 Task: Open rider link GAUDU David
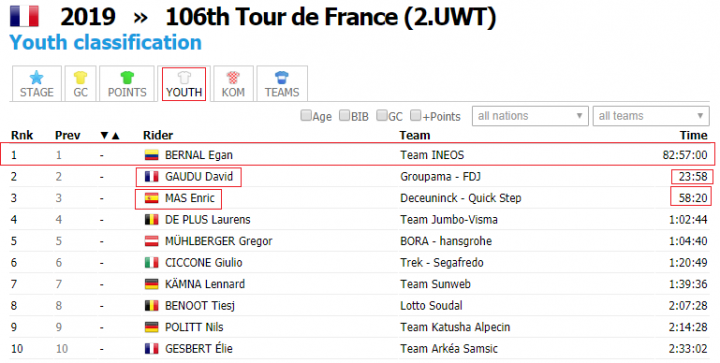tap(199, 177)
